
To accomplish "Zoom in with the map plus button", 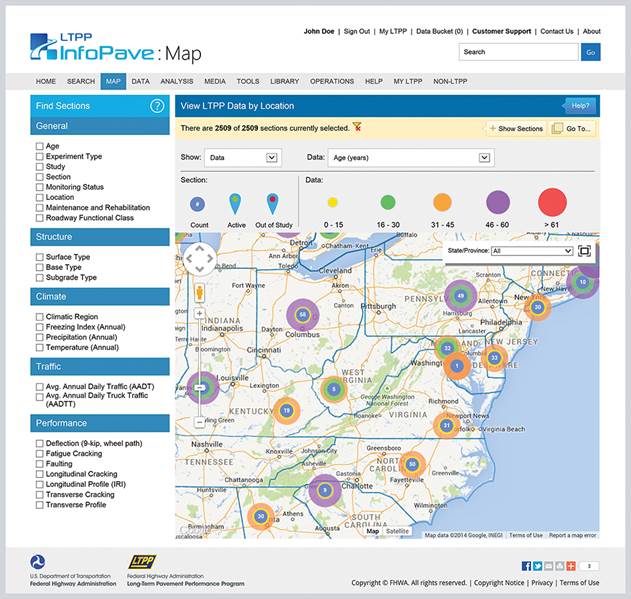I will [x=199, y=314].
